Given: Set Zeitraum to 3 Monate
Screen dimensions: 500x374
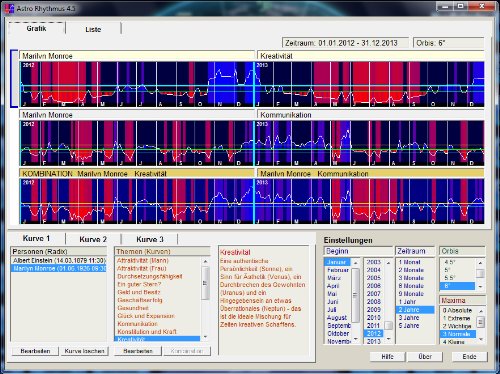Looking at the screenshot, I should coord(411,278).
